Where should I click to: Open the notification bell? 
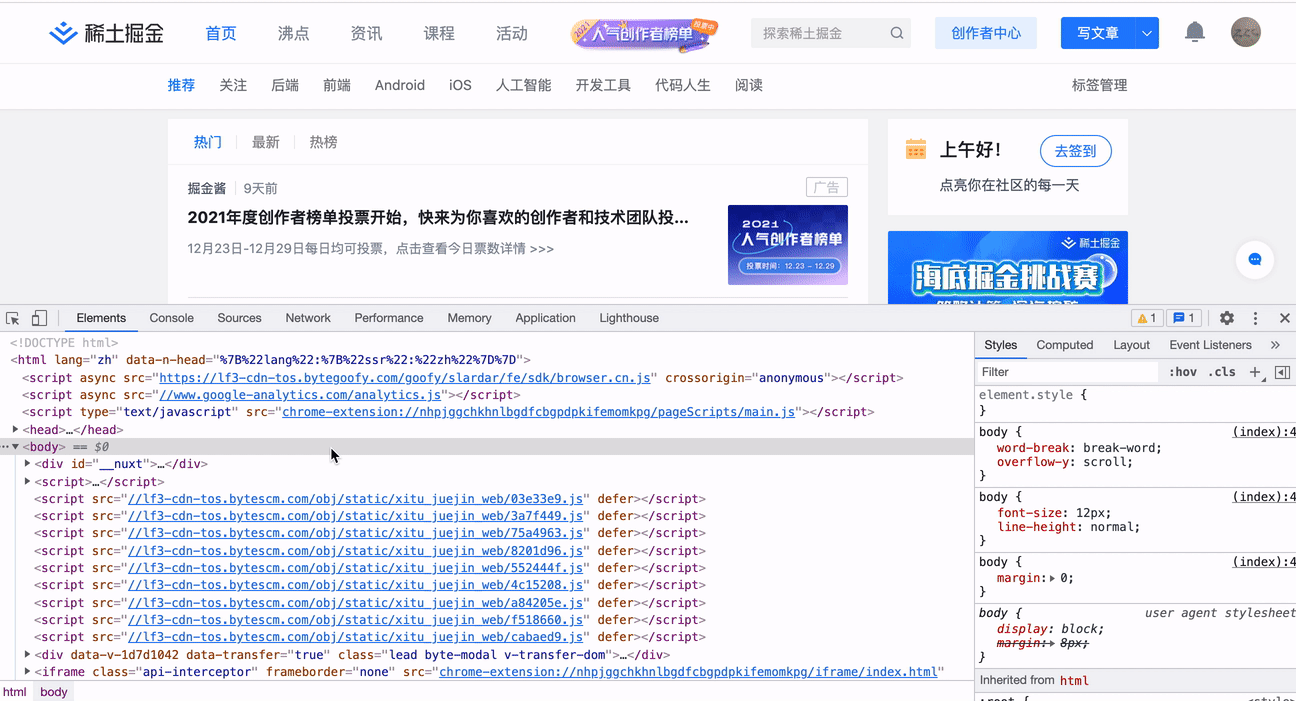point(1194,31)
